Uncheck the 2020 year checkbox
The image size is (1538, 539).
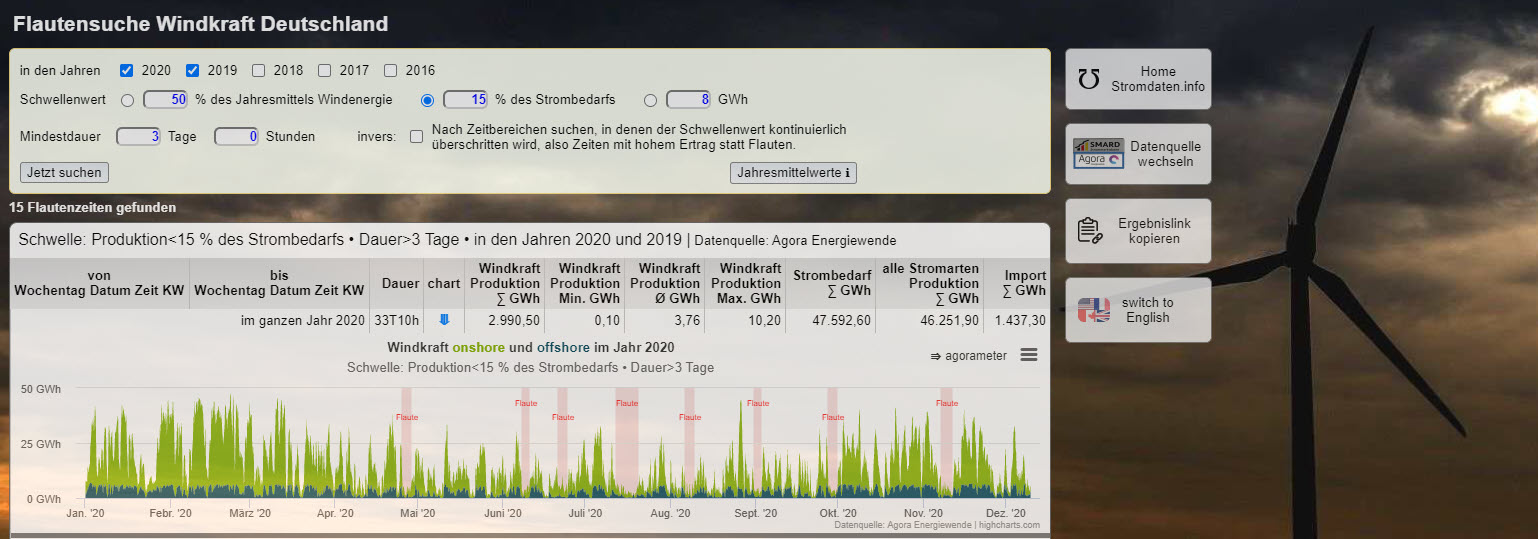[127, 71]
